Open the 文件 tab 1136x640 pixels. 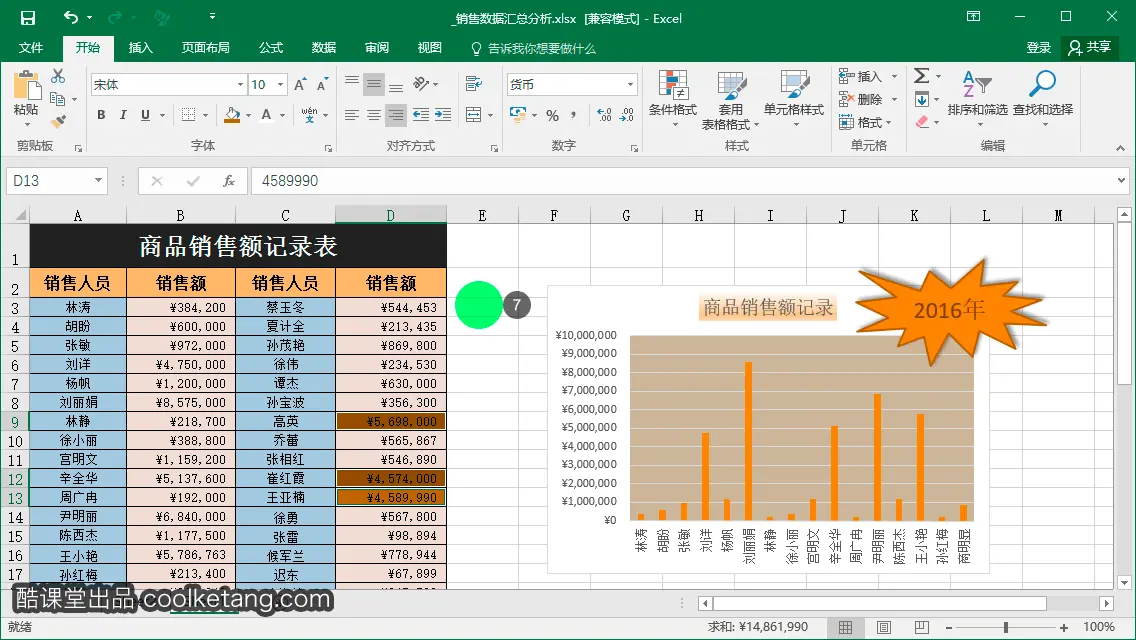click(30, 48)
